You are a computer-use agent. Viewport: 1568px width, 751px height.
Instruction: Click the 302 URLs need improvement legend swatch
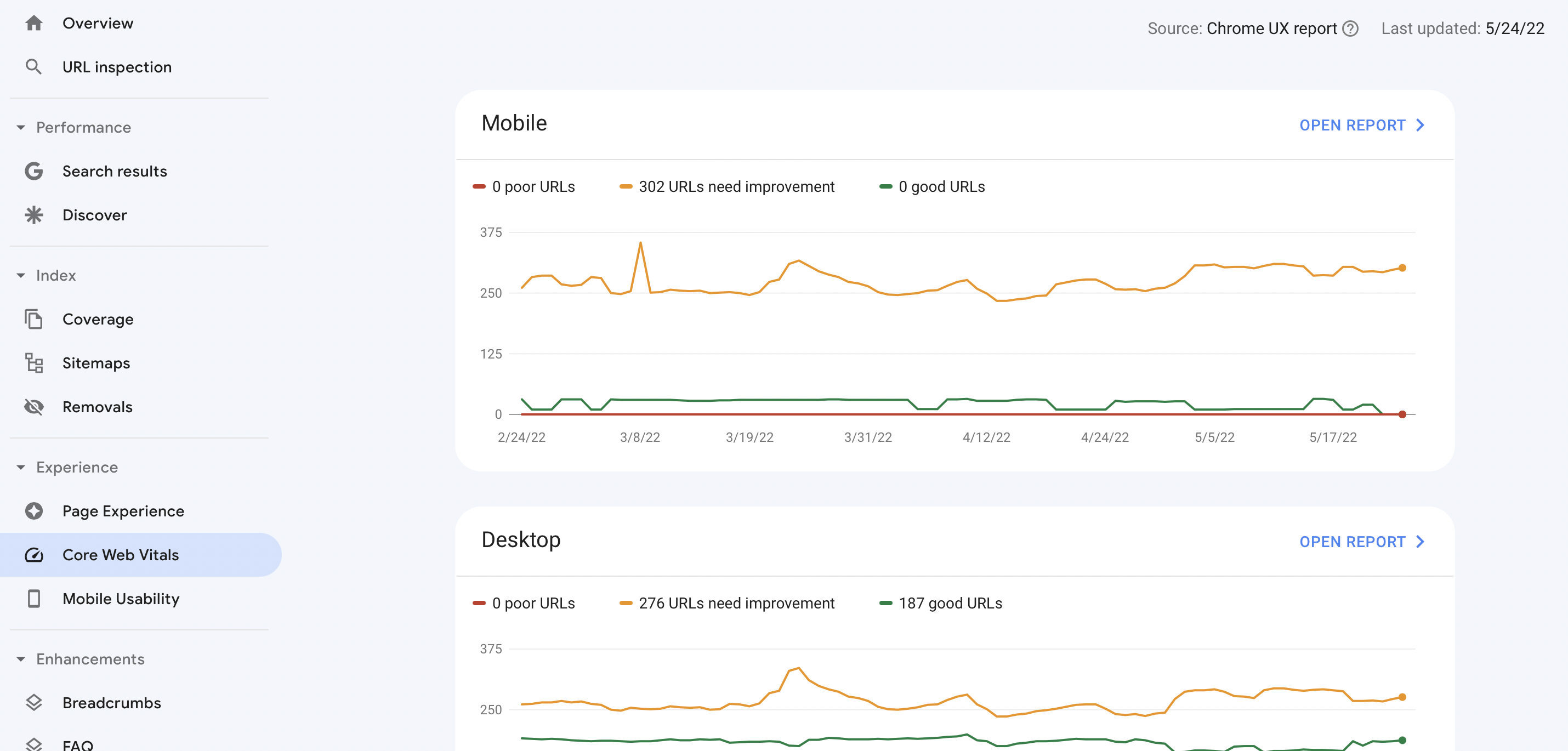pos(625,187)
